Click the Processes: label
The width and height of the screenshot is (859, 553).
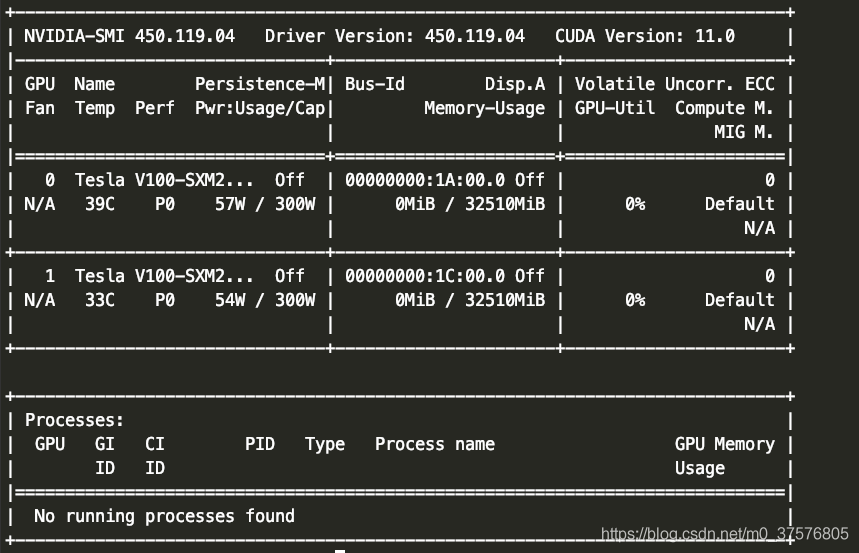tap(75, 420)
